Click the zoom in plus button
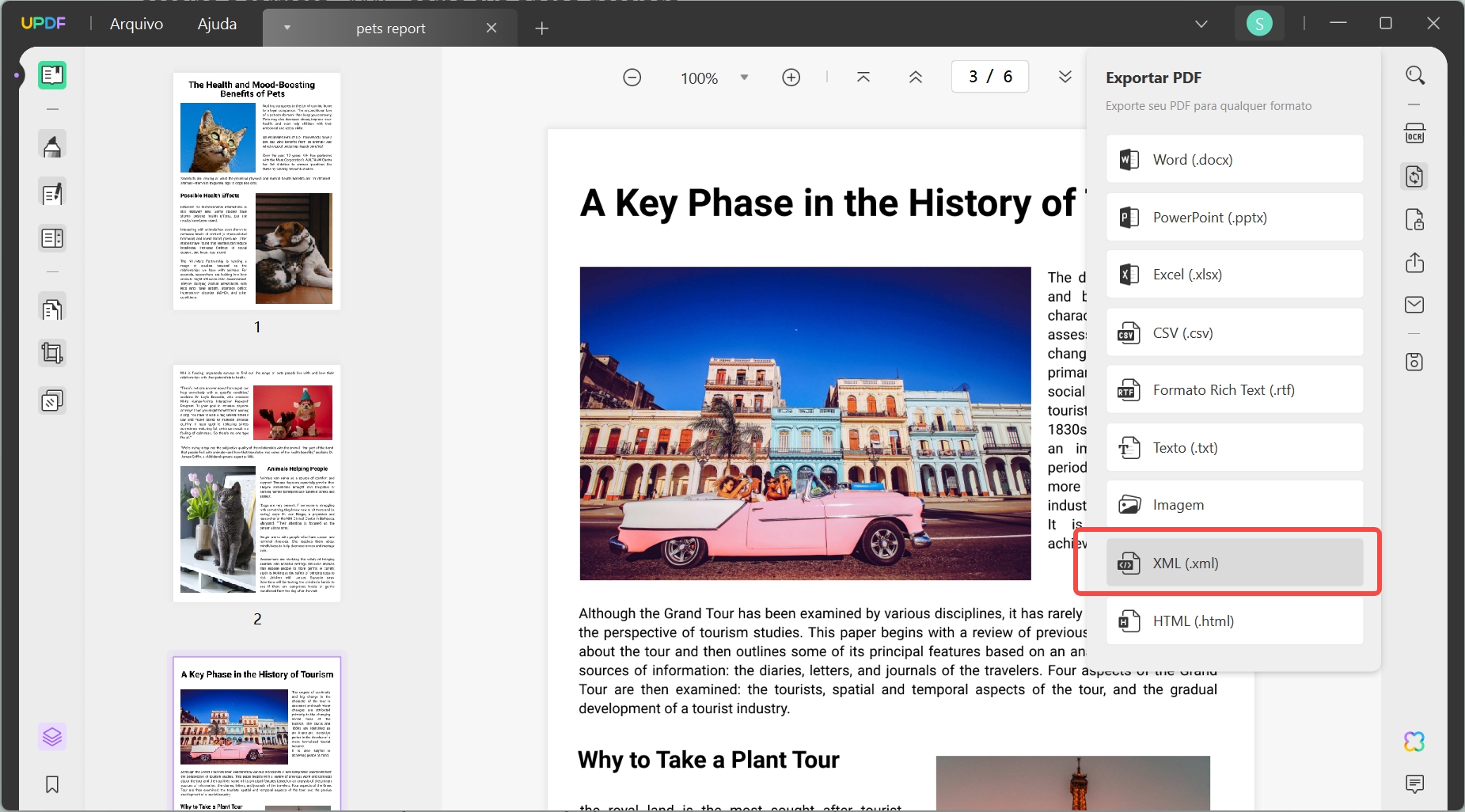This screenshot has height=812, width=1465. tap(791, 78)
